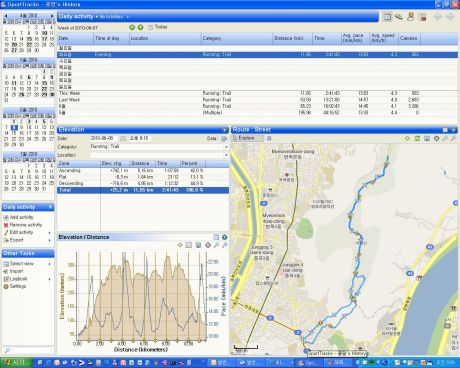460x368 pixels.
Task: Maximize the Route panel using header square icon
Action: [x=445, y=130]
